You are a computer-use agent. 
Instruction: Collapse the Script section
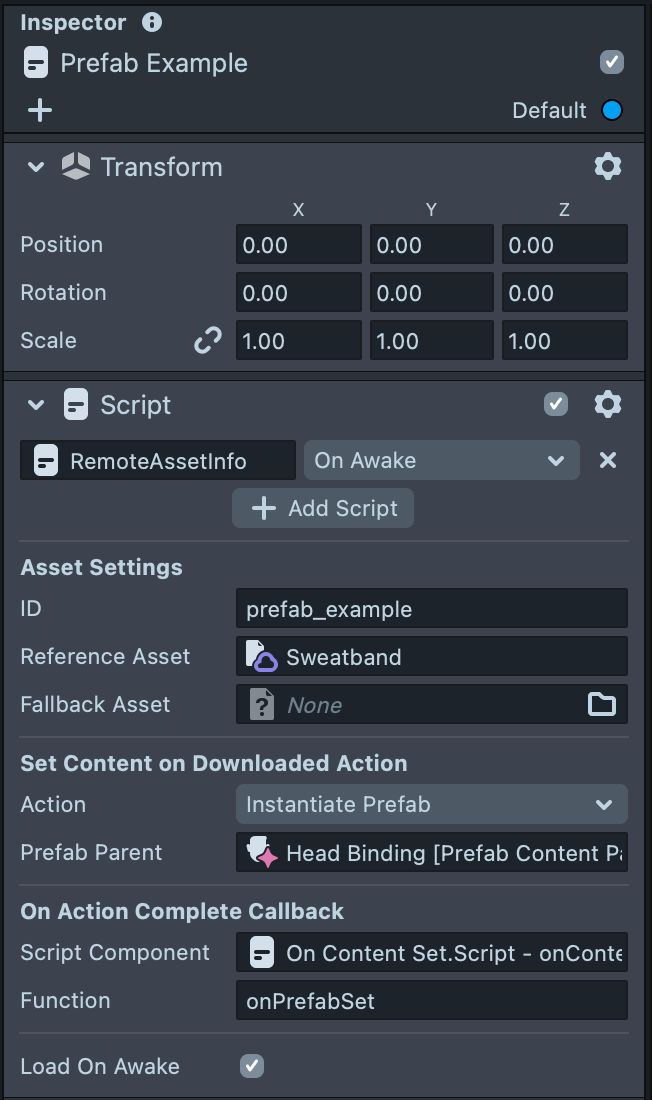[37, 405]
